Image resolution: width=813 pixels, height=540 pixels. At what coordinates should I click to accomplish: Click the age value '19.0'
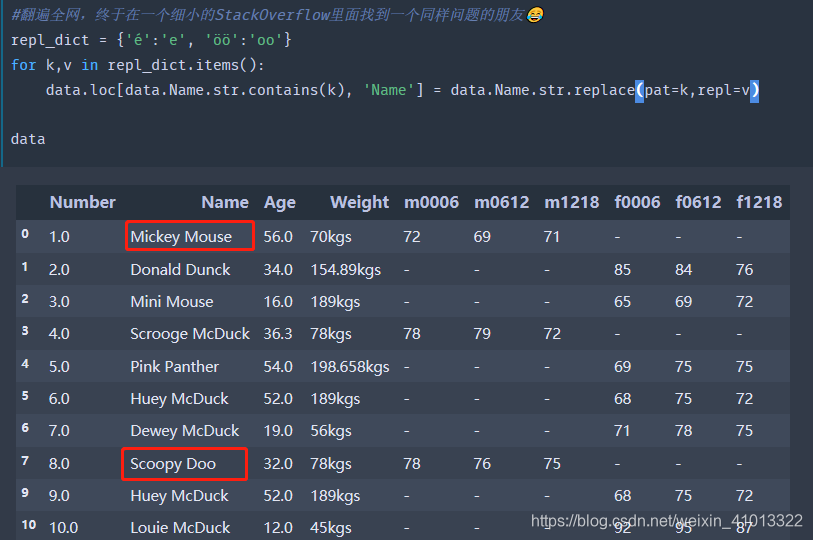point(278,431)
